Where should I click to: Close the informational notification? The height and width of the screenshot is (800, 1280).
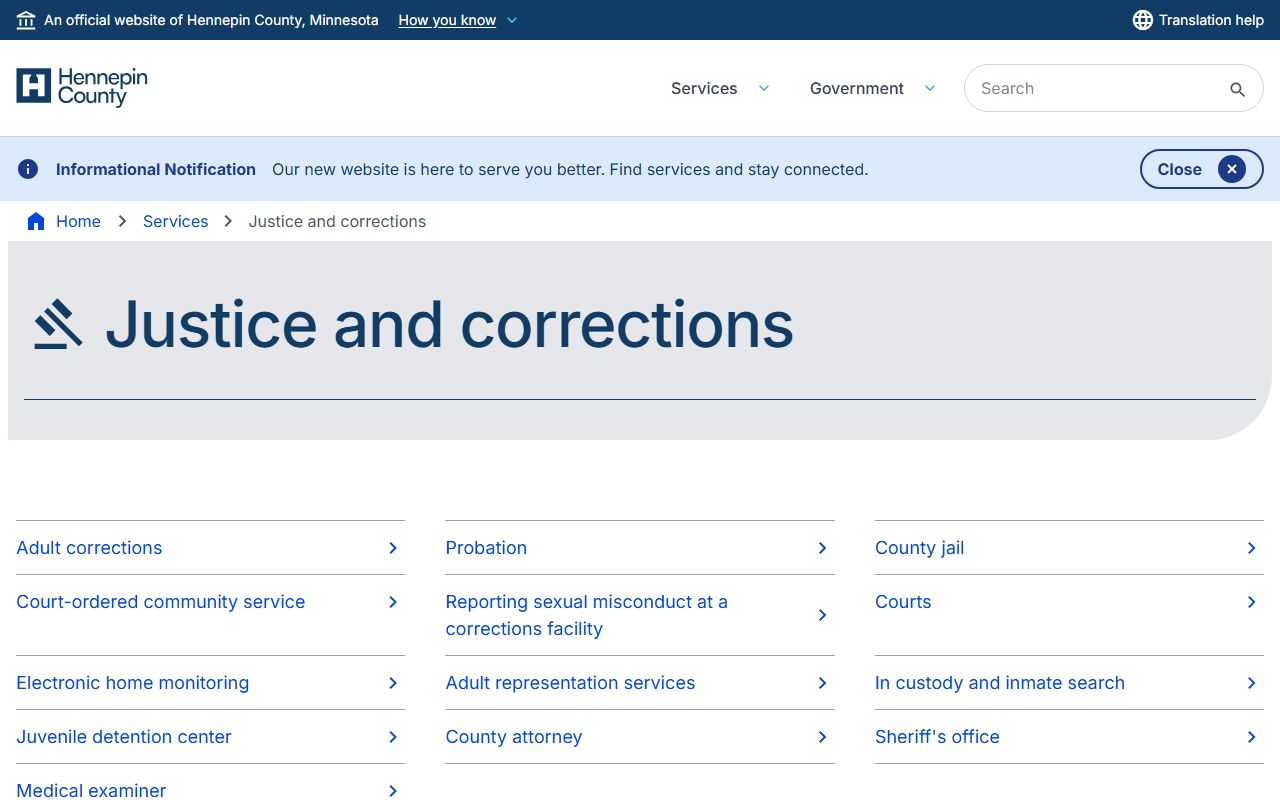click(1201, 169)
